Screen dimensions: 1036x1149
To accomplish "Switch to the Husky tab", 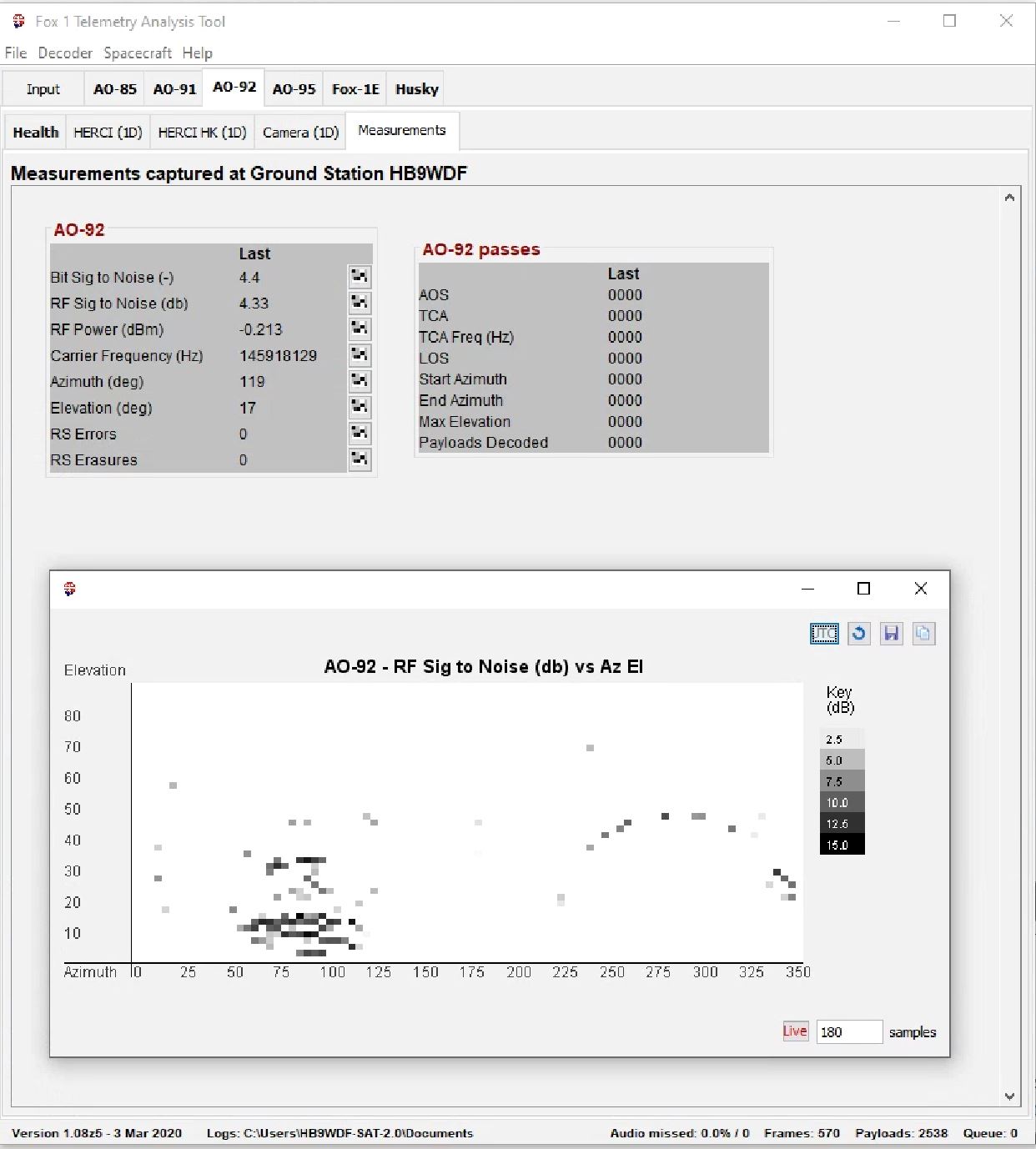I will click(416, 89).
